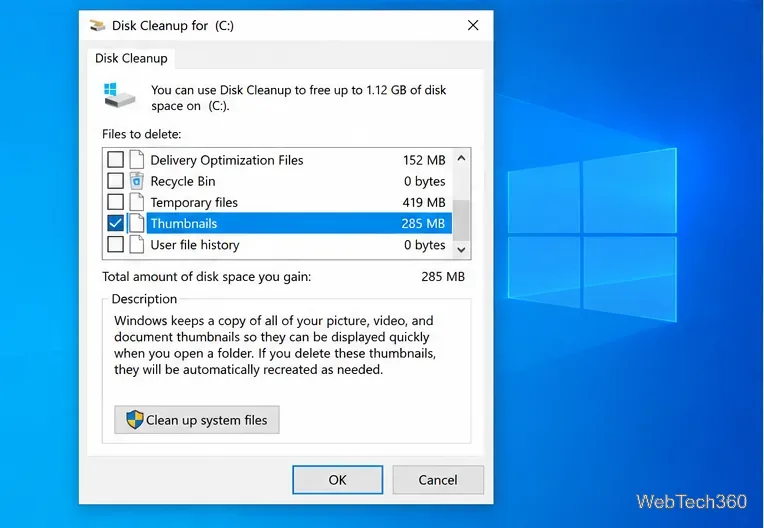Click the total disk space gain value
The image size is (764, 528).
443,277
